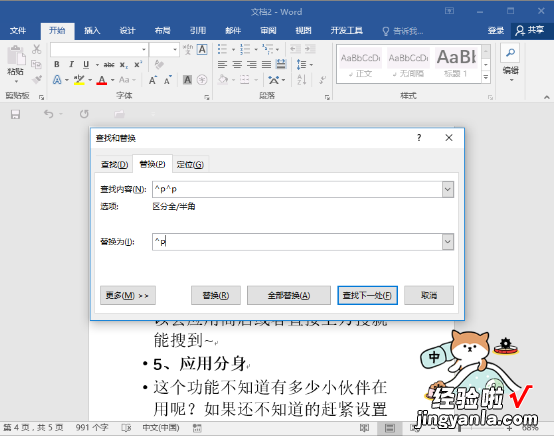Image resolution: width=554 pixels, height=436 pixels.
Task: Click the Decrease Indent icon
Action: click(295, 49)
